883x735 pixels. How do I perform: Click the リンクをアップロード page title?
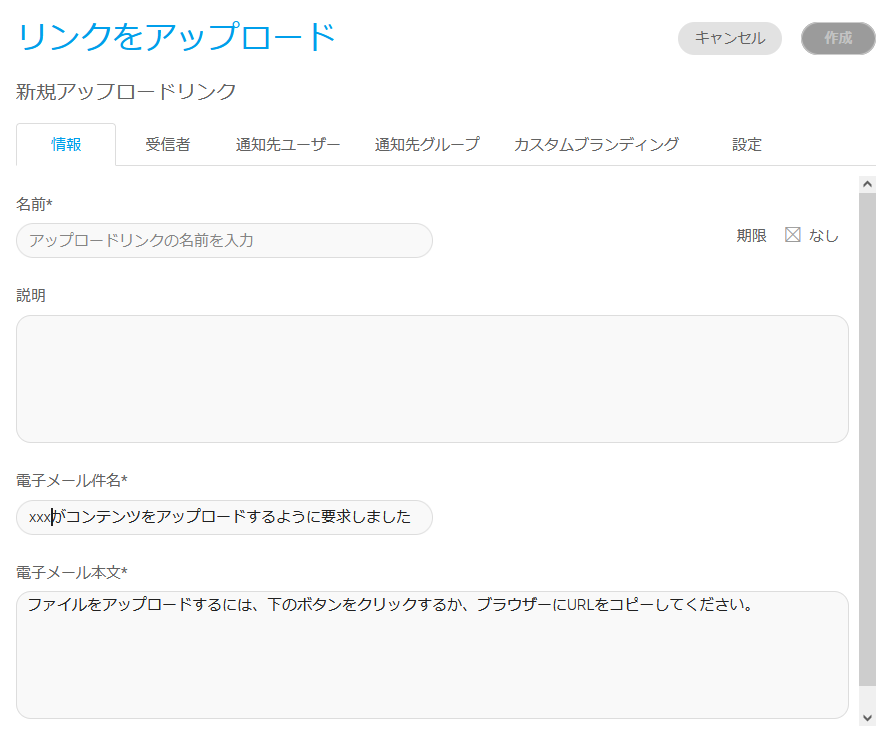click(177, 37)
